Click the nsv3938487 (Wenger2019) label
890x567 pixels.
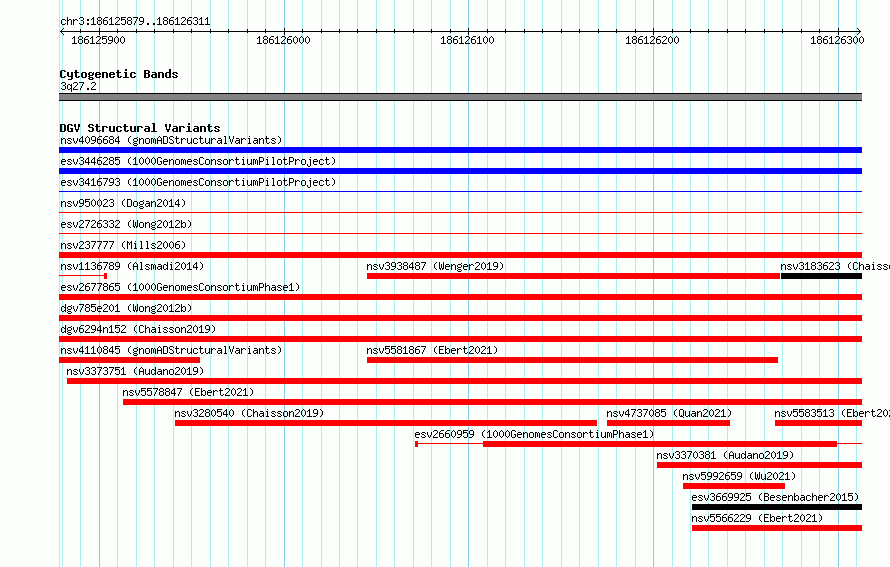(x=435, y=266)
